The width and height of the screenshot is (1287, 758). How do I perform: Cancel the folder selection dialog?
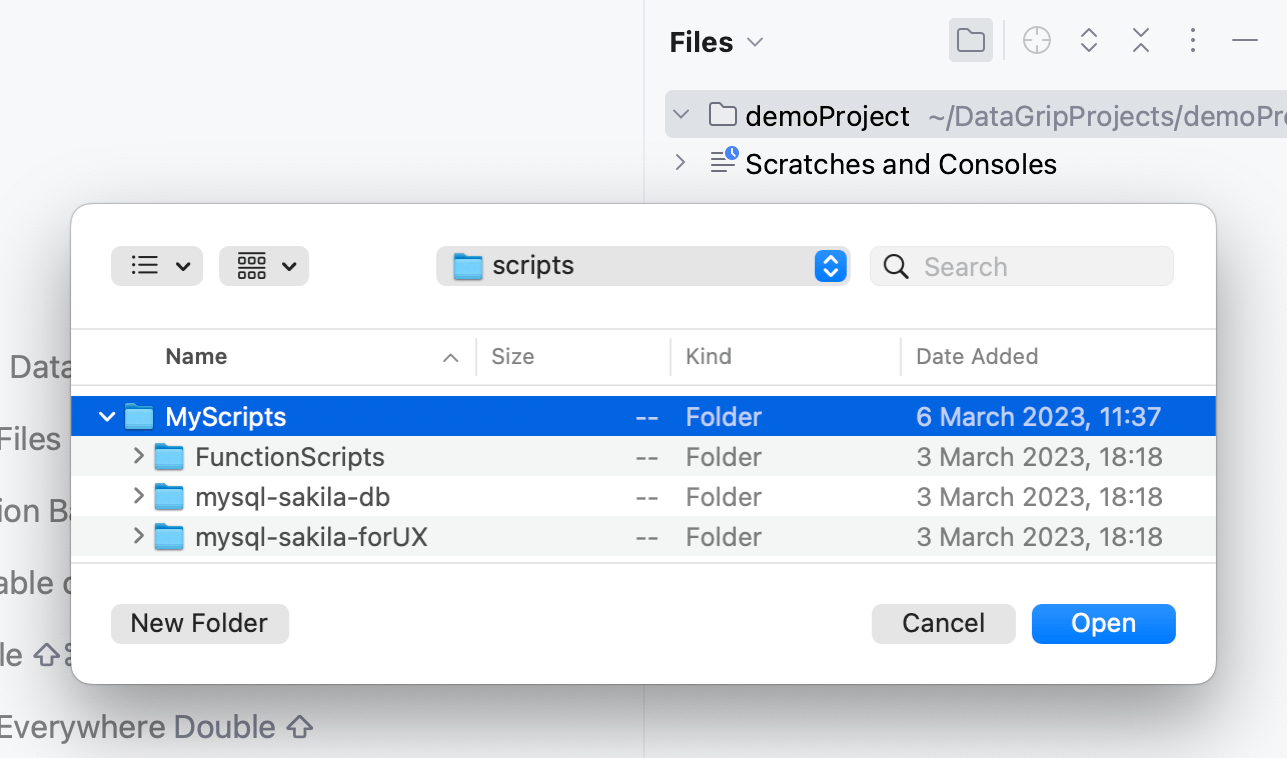click(x=943, y=623)
